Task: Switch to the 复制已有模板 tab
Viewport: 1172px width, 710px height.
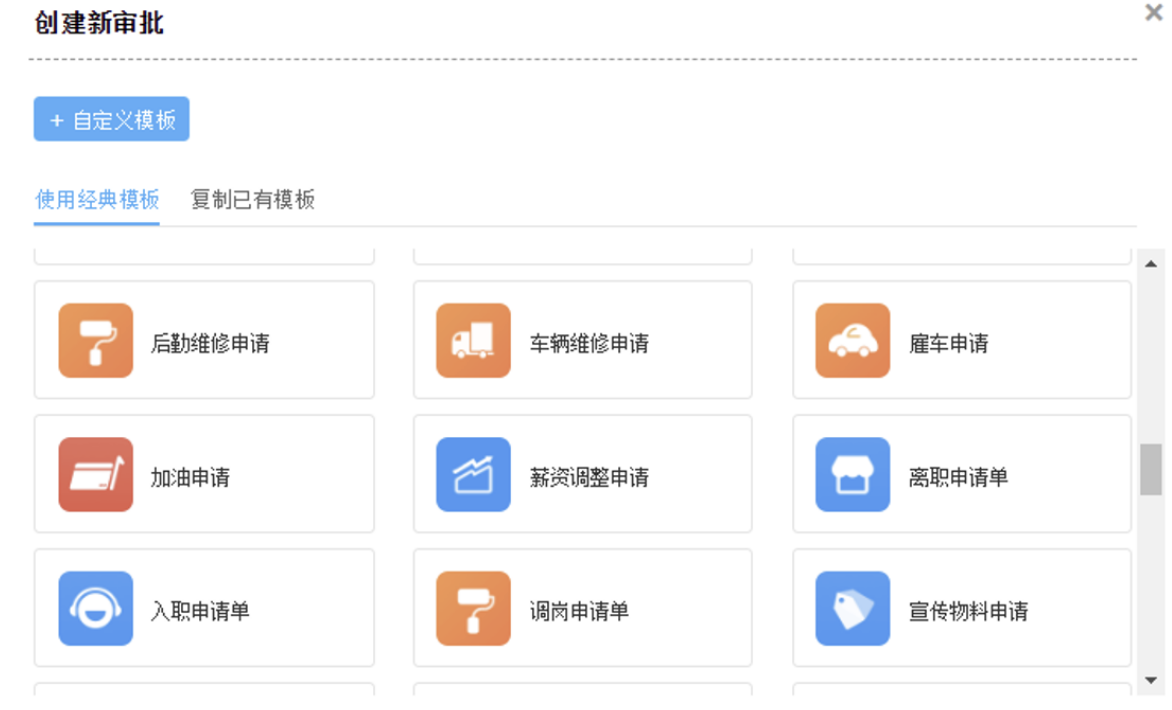Action: 253,200
